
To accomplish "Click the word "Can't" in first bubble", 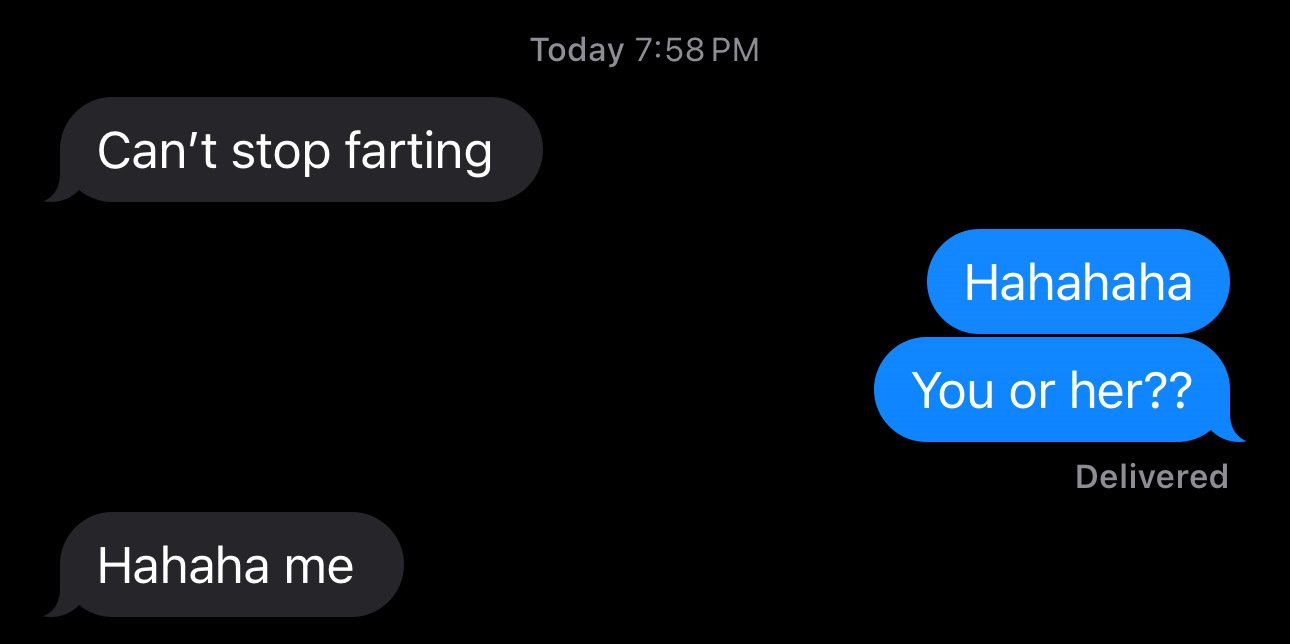I will point(158,150).
